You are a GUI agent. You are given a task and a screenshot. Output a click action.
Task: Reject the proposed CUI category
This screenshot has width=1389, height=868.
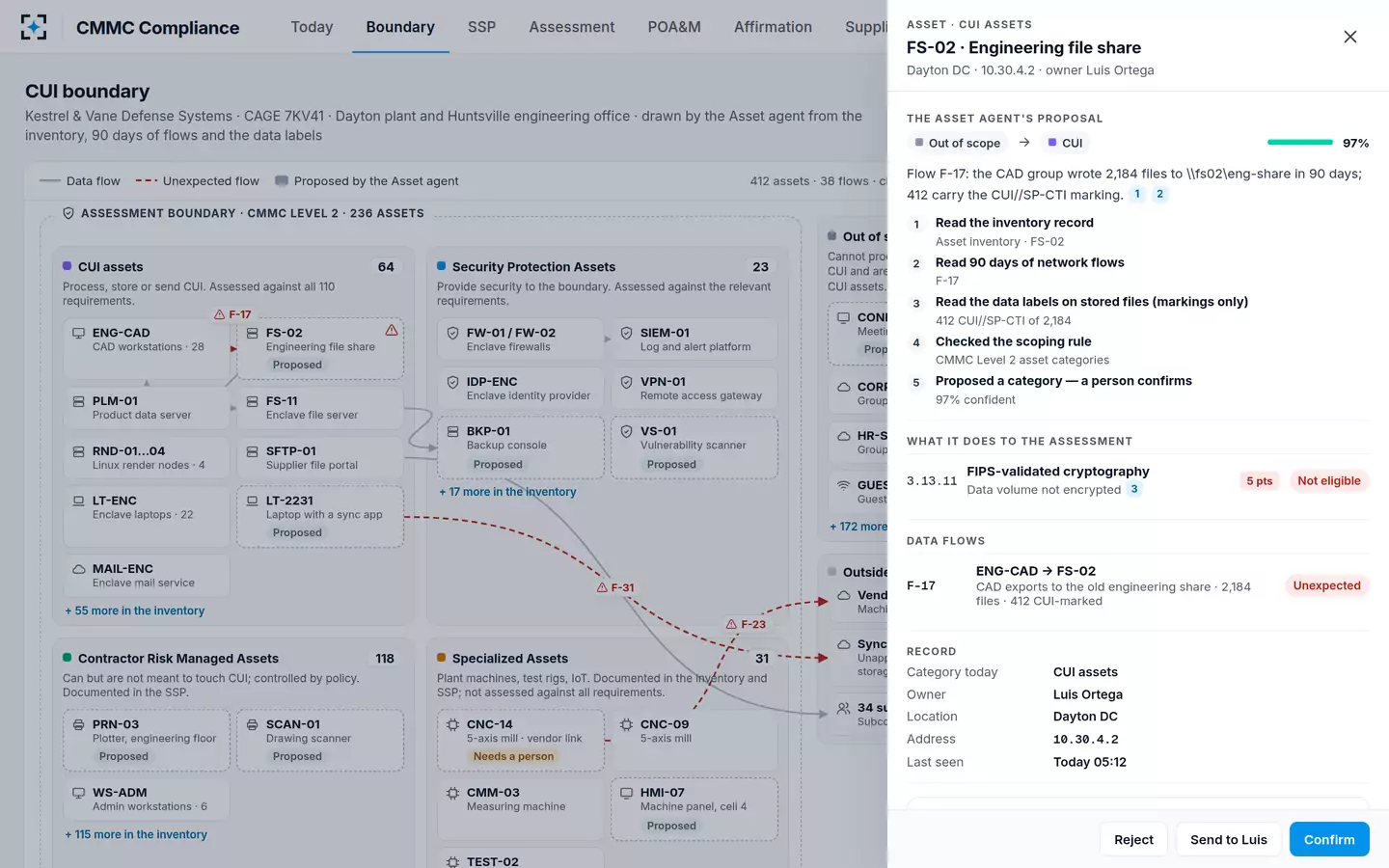(1133, 839)
